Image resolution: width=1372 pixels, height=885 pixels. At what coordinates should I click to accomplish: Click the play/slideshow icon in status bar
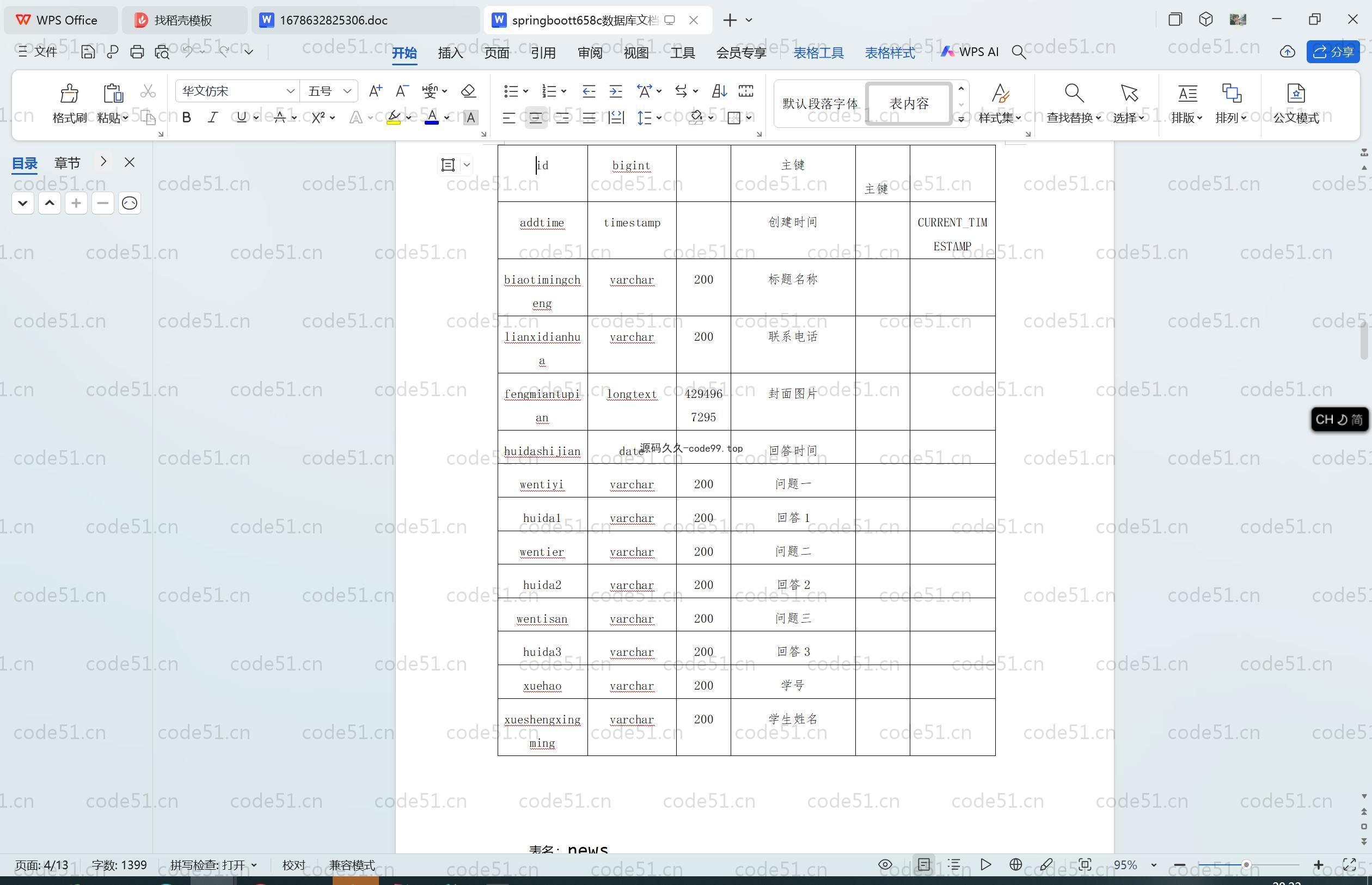(x=985, y=864)
